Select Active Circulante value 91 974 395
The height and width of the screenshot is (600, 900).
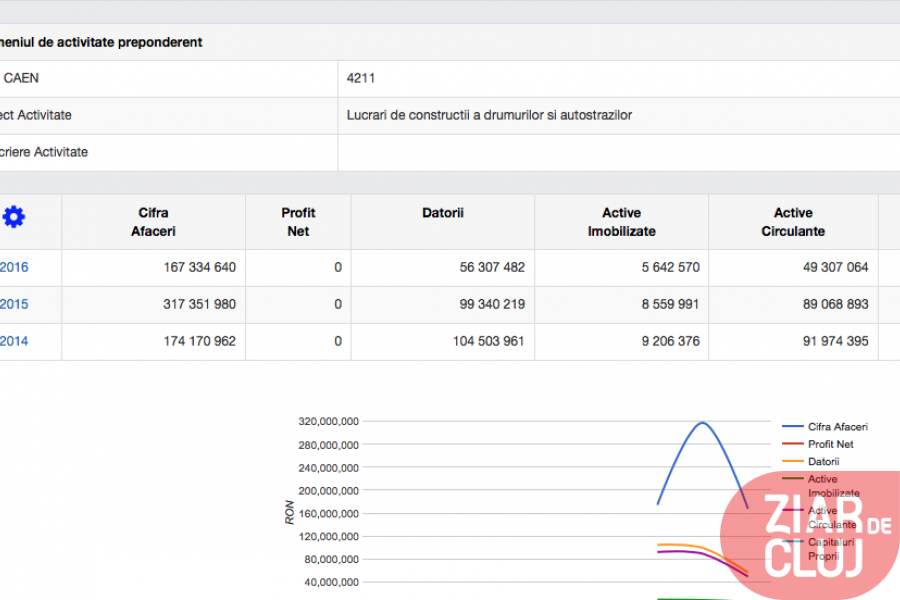[836, 341]
